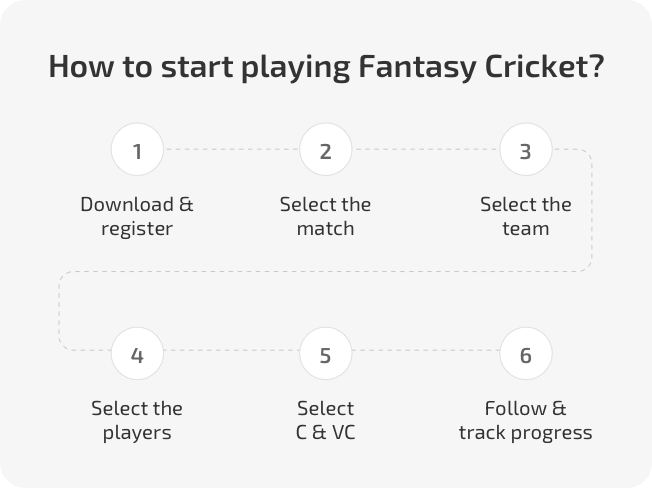
Task: Click the dashed line between steps 1 and 2
Action: (x=231, y=149)
